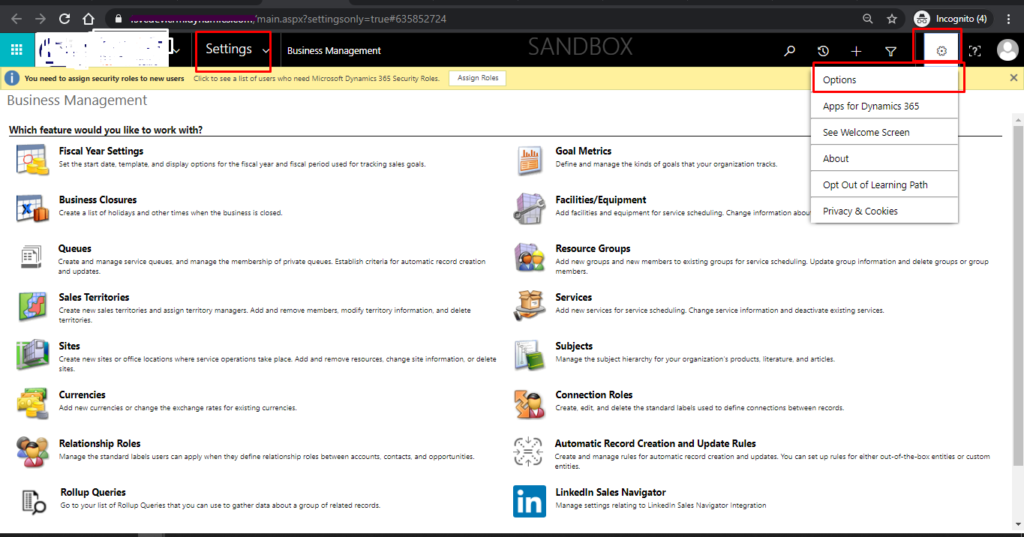Image resolution: width=1024 pixels, height=537 pixels.
Task: Click the Rollup Queries icon
Action: [33, 502]
